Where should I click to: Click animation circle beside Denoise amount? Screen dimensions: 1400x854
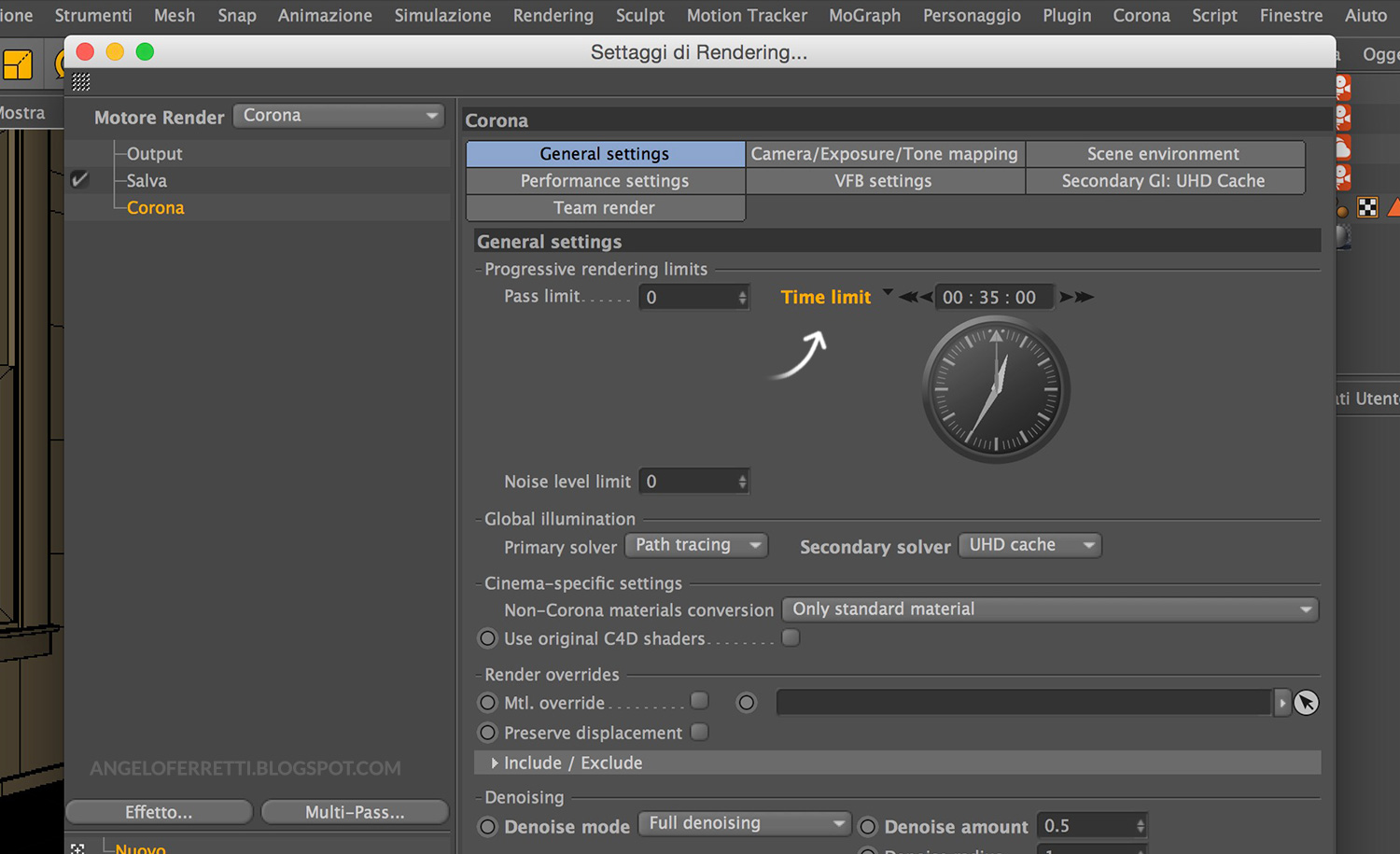click(x=868, y=826)
